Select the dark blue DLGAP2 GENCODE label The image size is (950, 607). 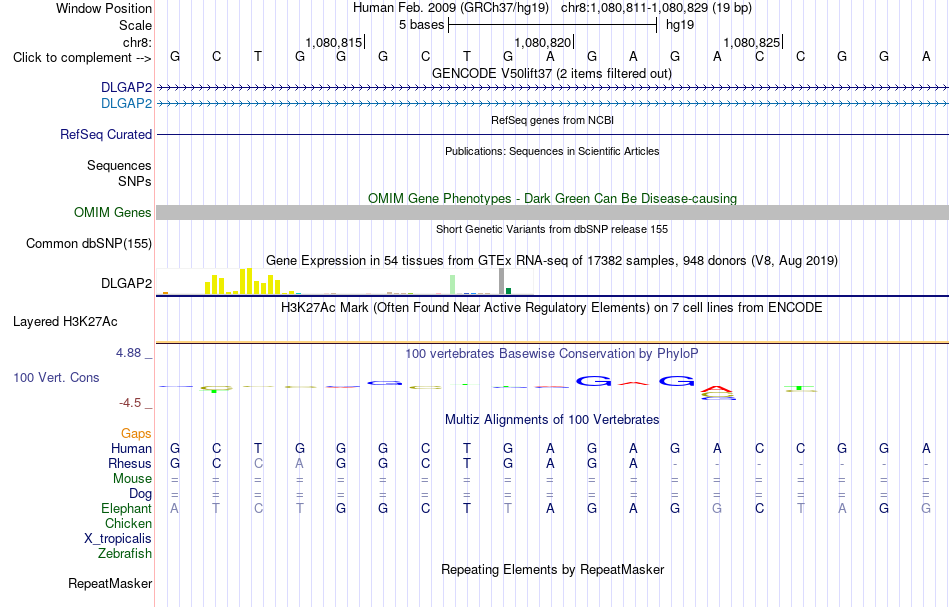[x=126, y=88]
